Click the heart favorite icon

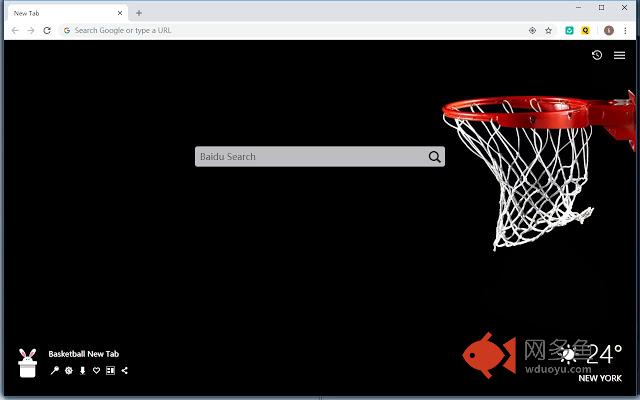[x=96, y=370]
